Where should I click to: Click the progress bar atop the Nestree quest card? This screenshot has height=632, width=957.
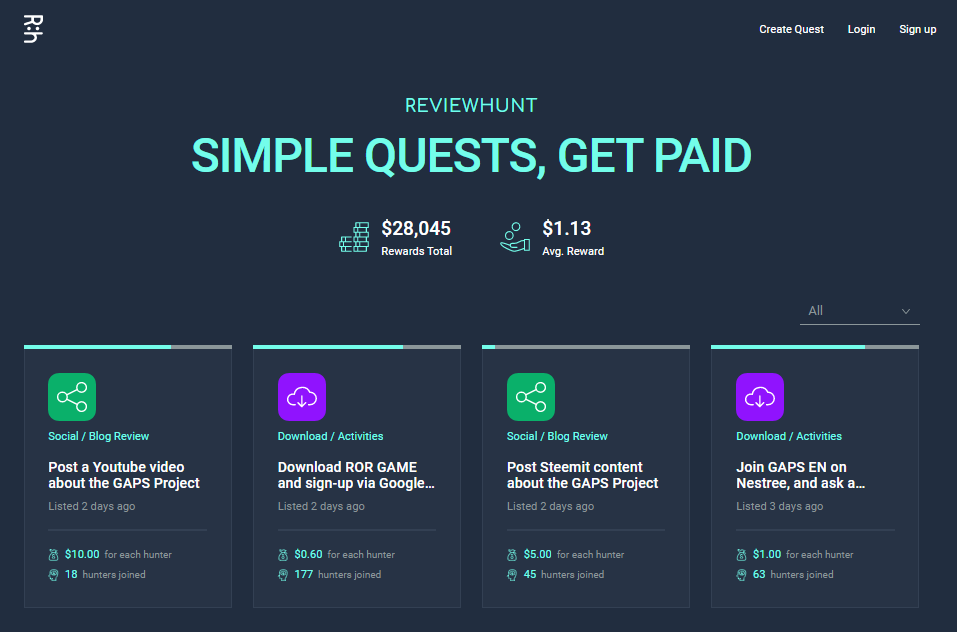(815, 347)
